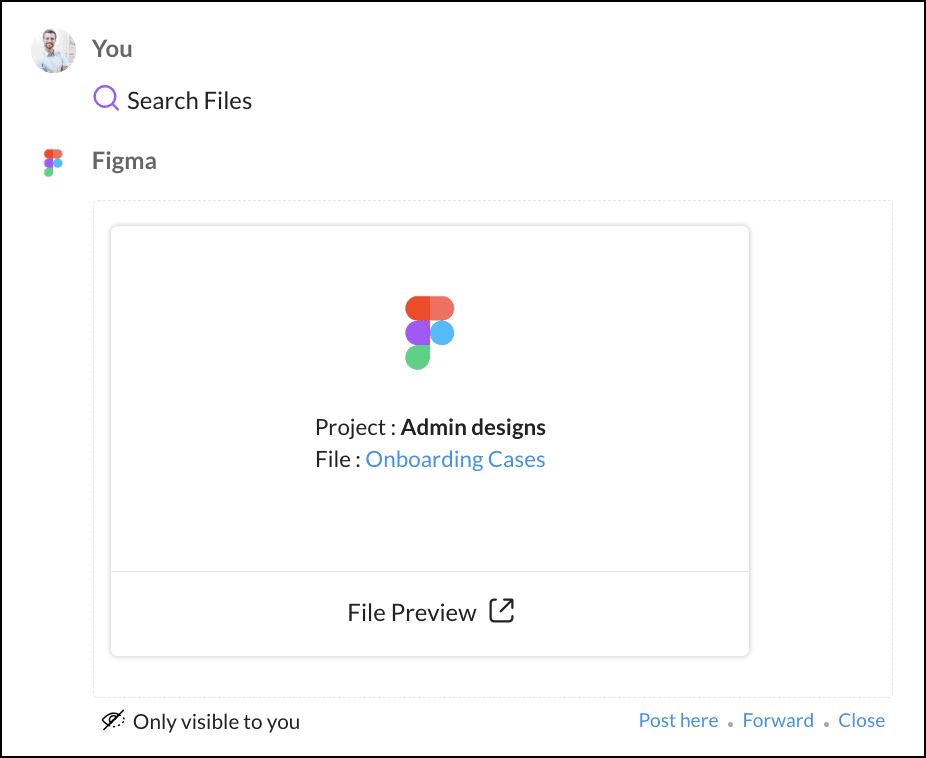Click the small Figma app icon beside the sender name
926x758 pixels.
coord(53,162)
